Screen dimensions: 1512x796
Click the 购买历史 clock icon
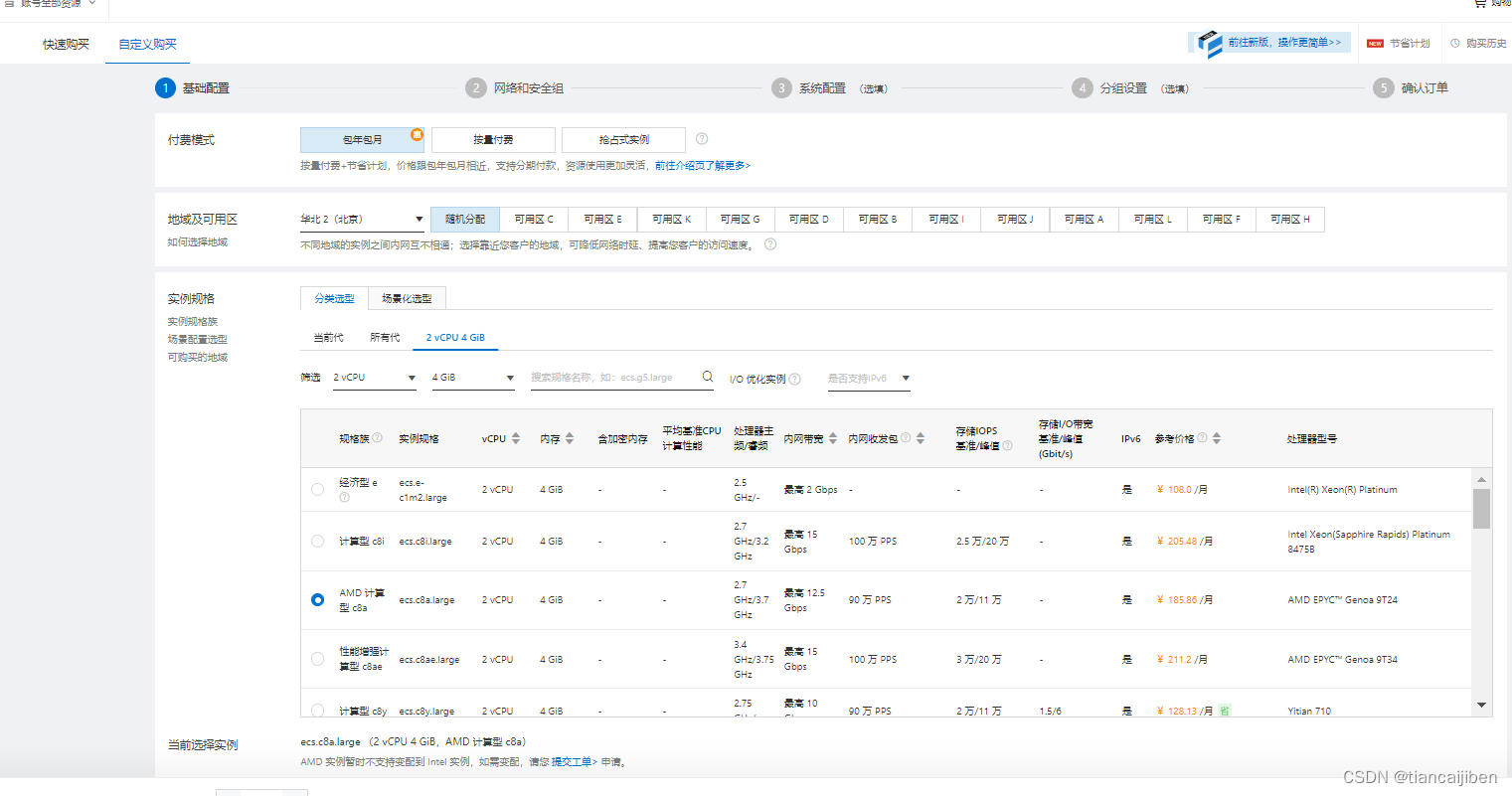click(1455, 44)
